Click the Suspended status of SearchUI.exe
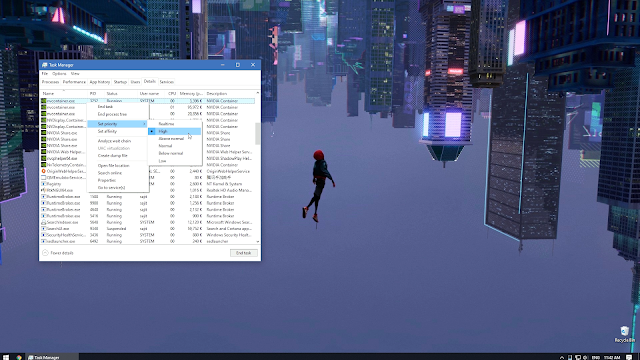This screenshot has width=640, height=360. (x=116, y=229)
